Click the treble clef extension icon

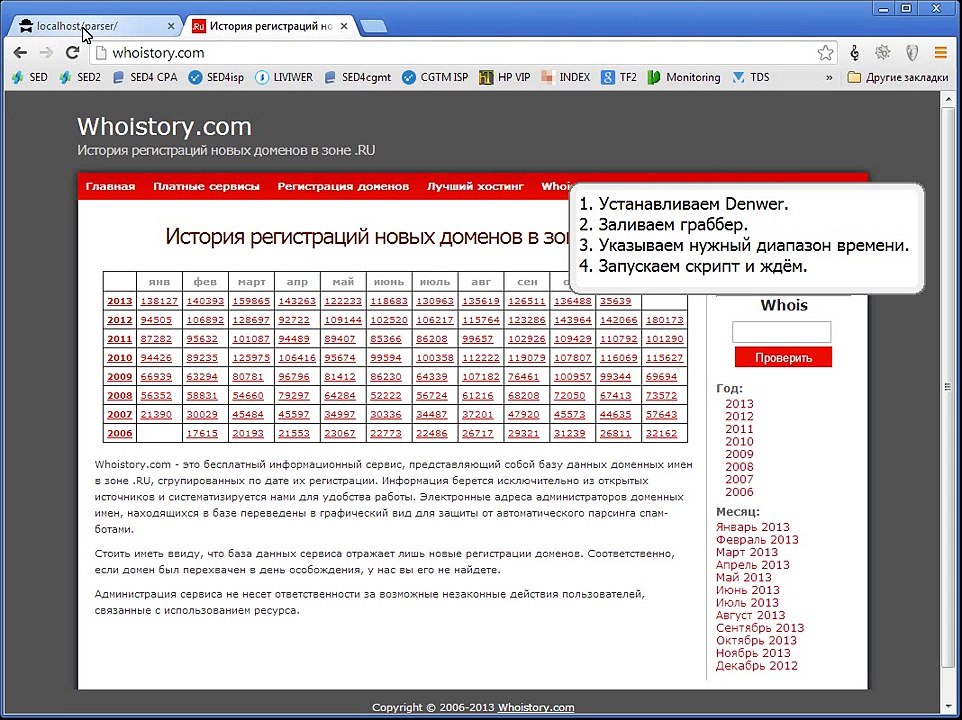tap(855, 53)
